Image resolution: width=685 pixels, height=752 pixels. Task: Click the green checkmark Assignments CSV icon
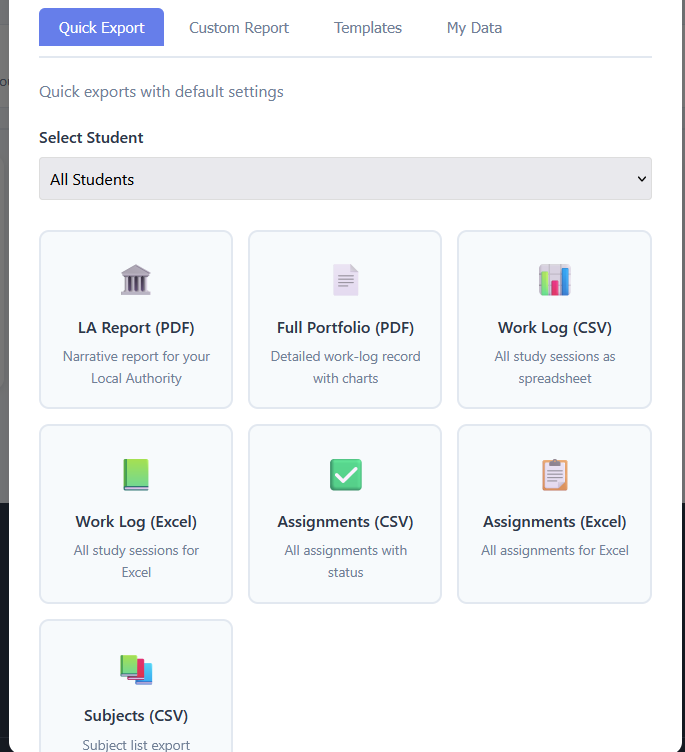(x=345, y=474)
